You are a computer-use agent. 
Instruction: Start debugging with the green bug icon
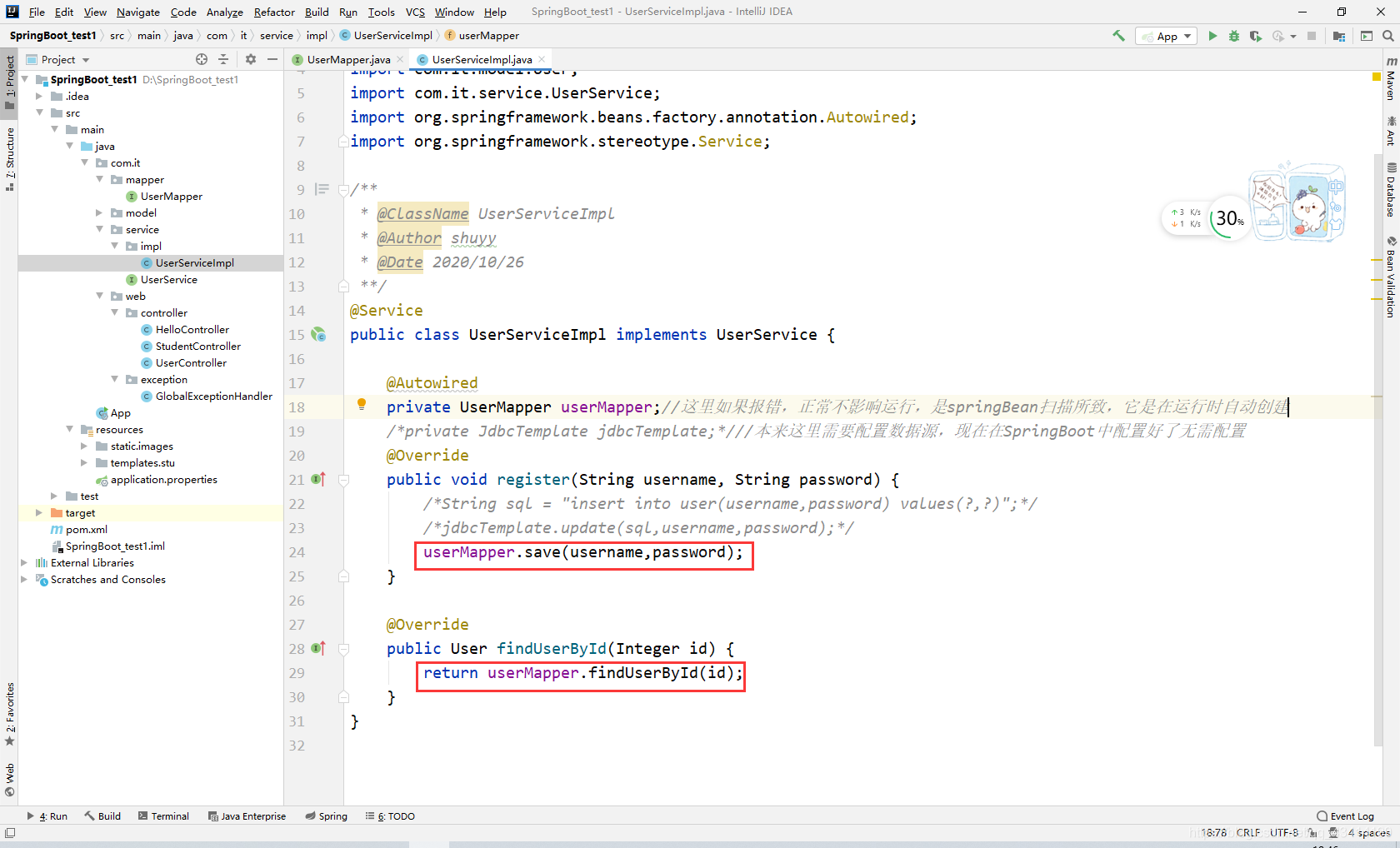pyautogui.click(x=1234, y=36)
